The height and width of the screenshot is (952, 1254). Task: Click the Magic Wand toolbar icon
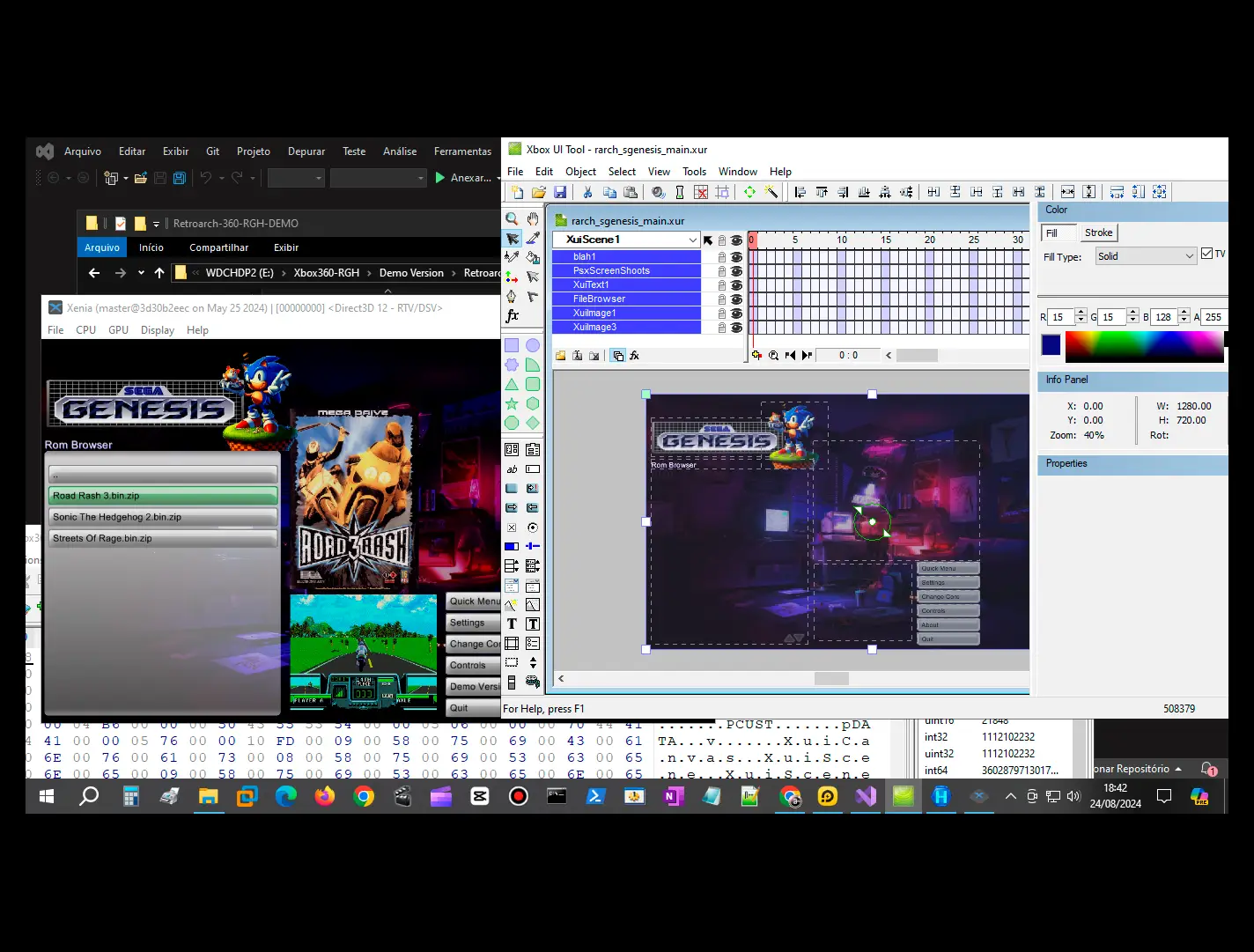pos(771,192)
